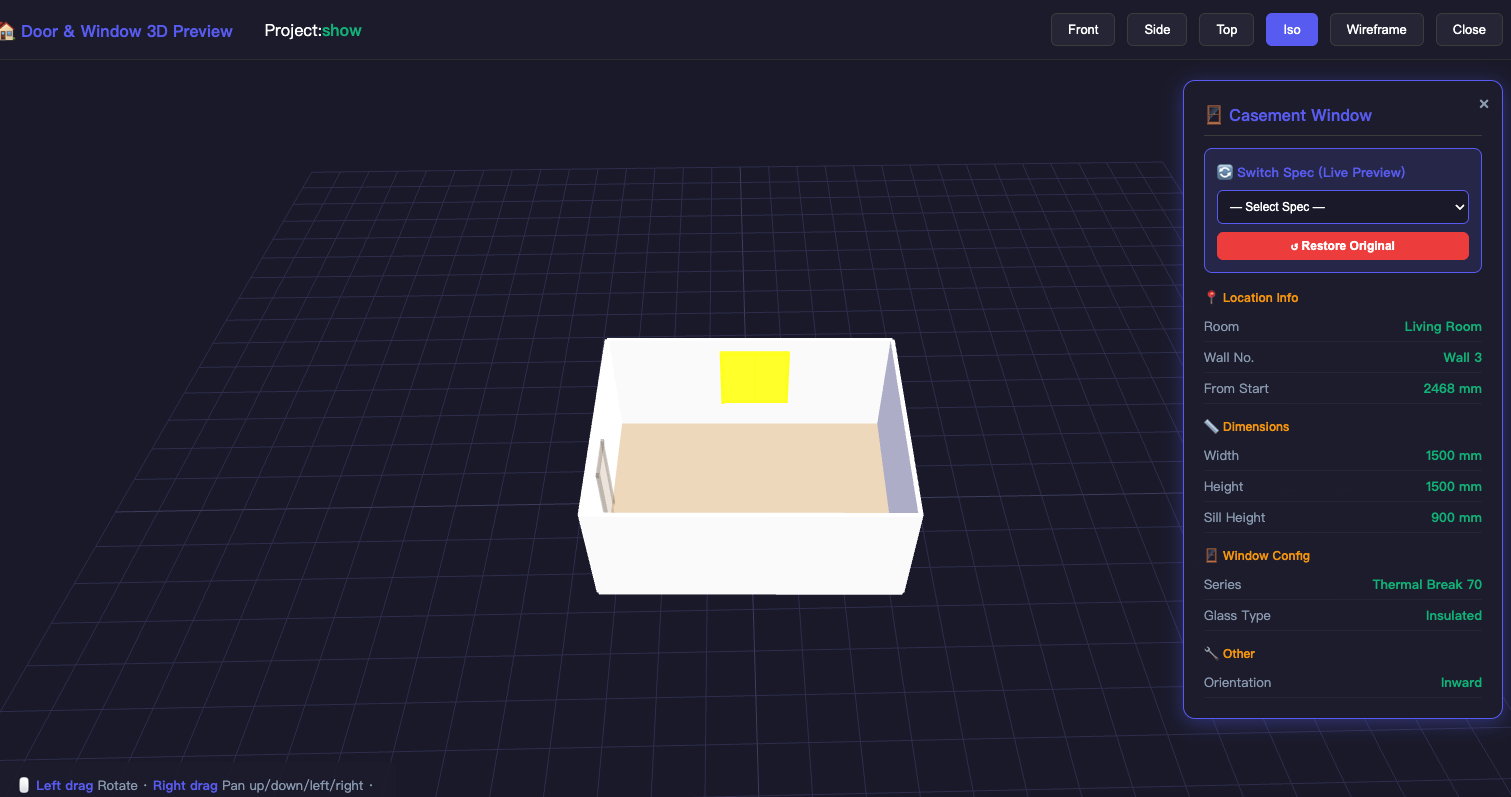Viewport: 1511px width, 797px height.
Task: Select the yellow window in the 3D room
Action: coord(755,377)
